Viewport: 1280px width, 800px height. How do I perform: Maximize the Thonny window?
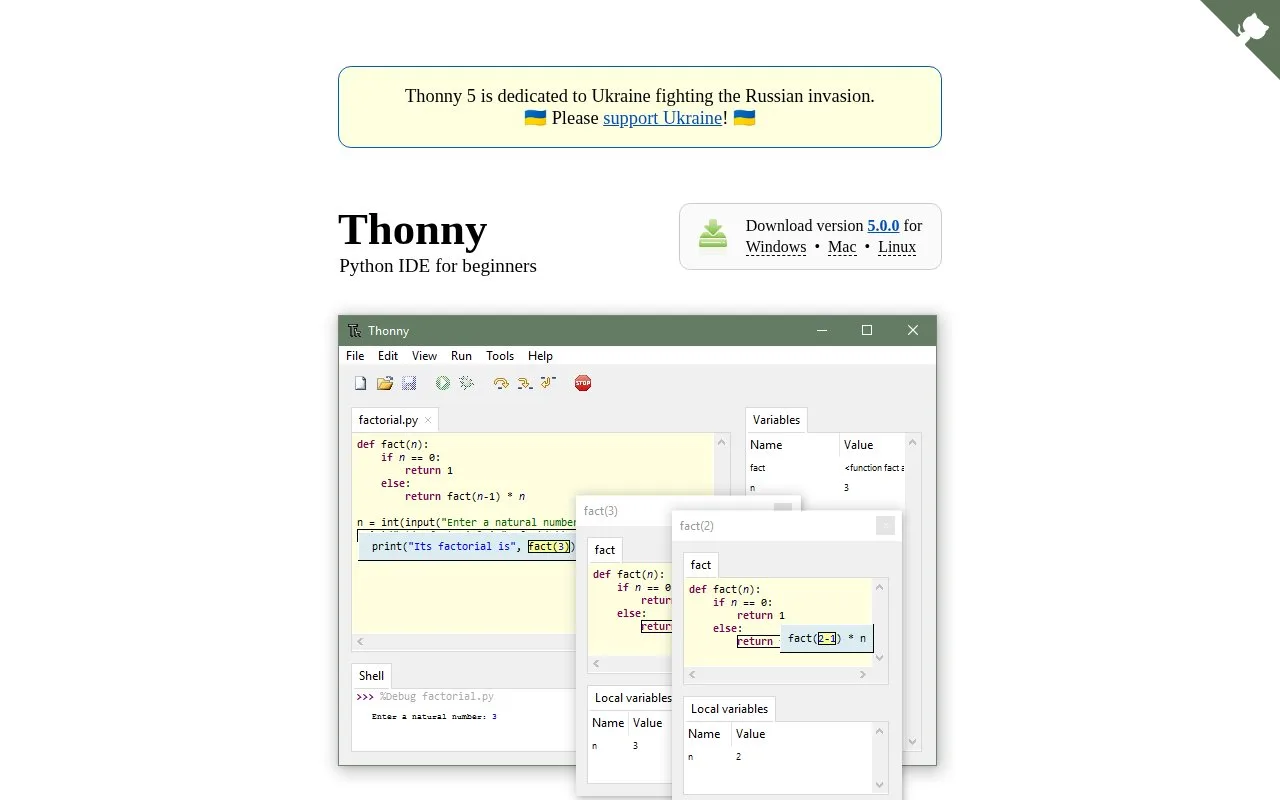point(867,330)
